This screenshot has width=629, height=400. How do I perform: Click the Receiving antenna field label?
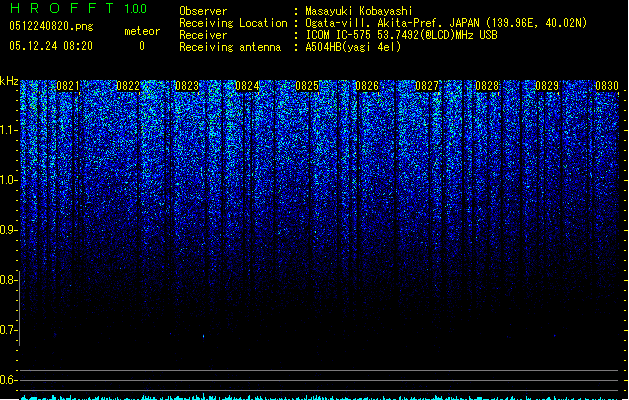click(x=230, y=47)
